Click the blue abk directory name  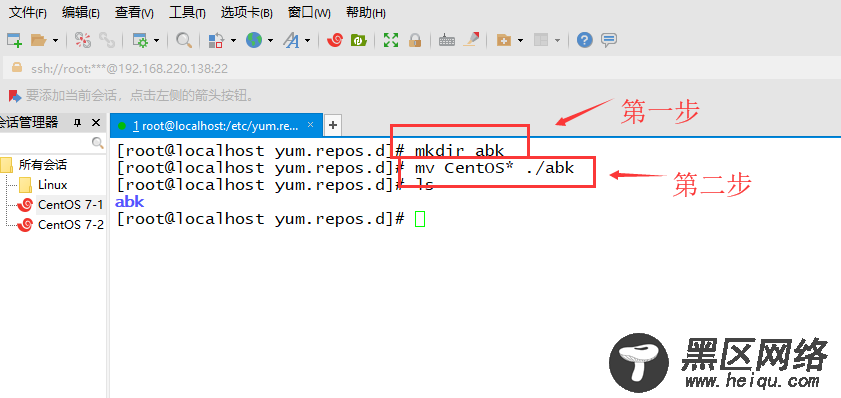pos(129,202)
